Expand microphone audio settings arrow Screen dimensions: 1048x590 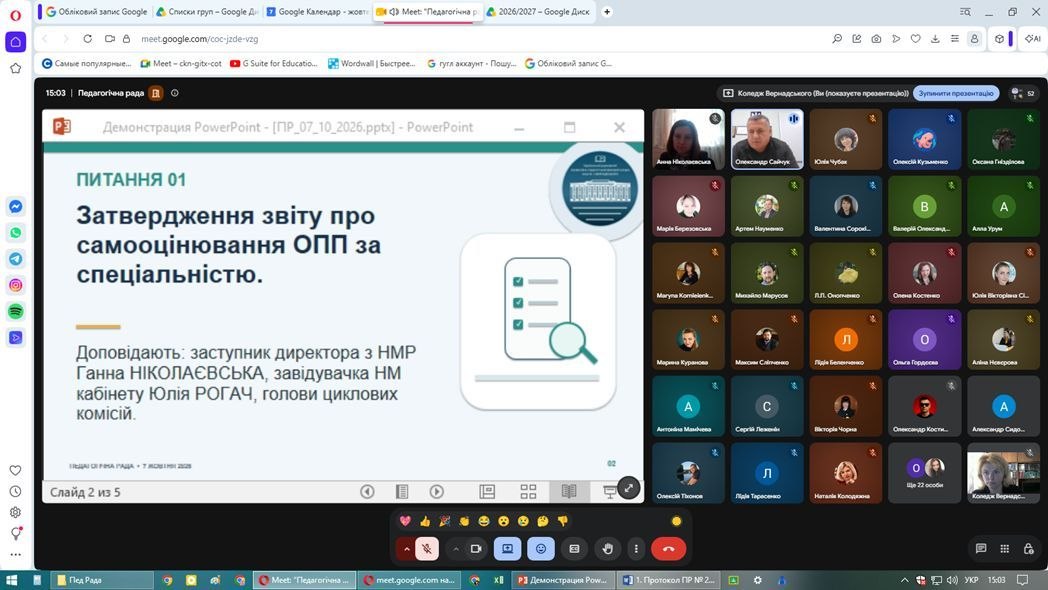click(x=406, y=549)
